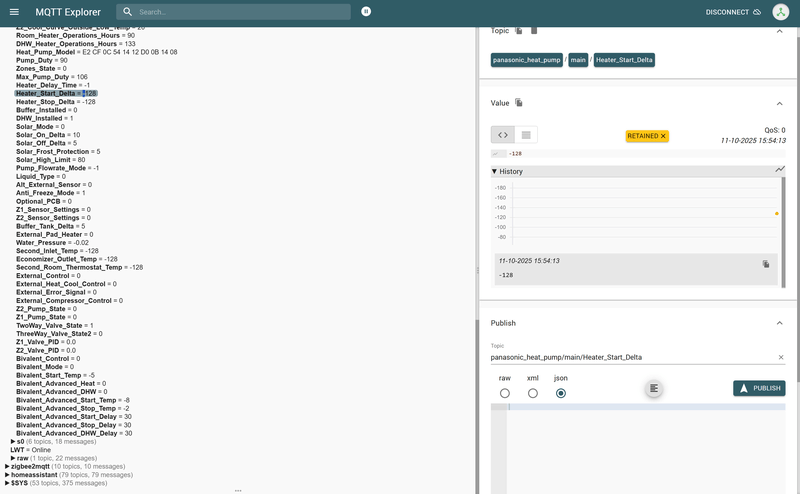Select the External_Control topic
Image resolution: width=800 pixels, height=494 pixels.
pyautogui.click(x=48, y=276)
